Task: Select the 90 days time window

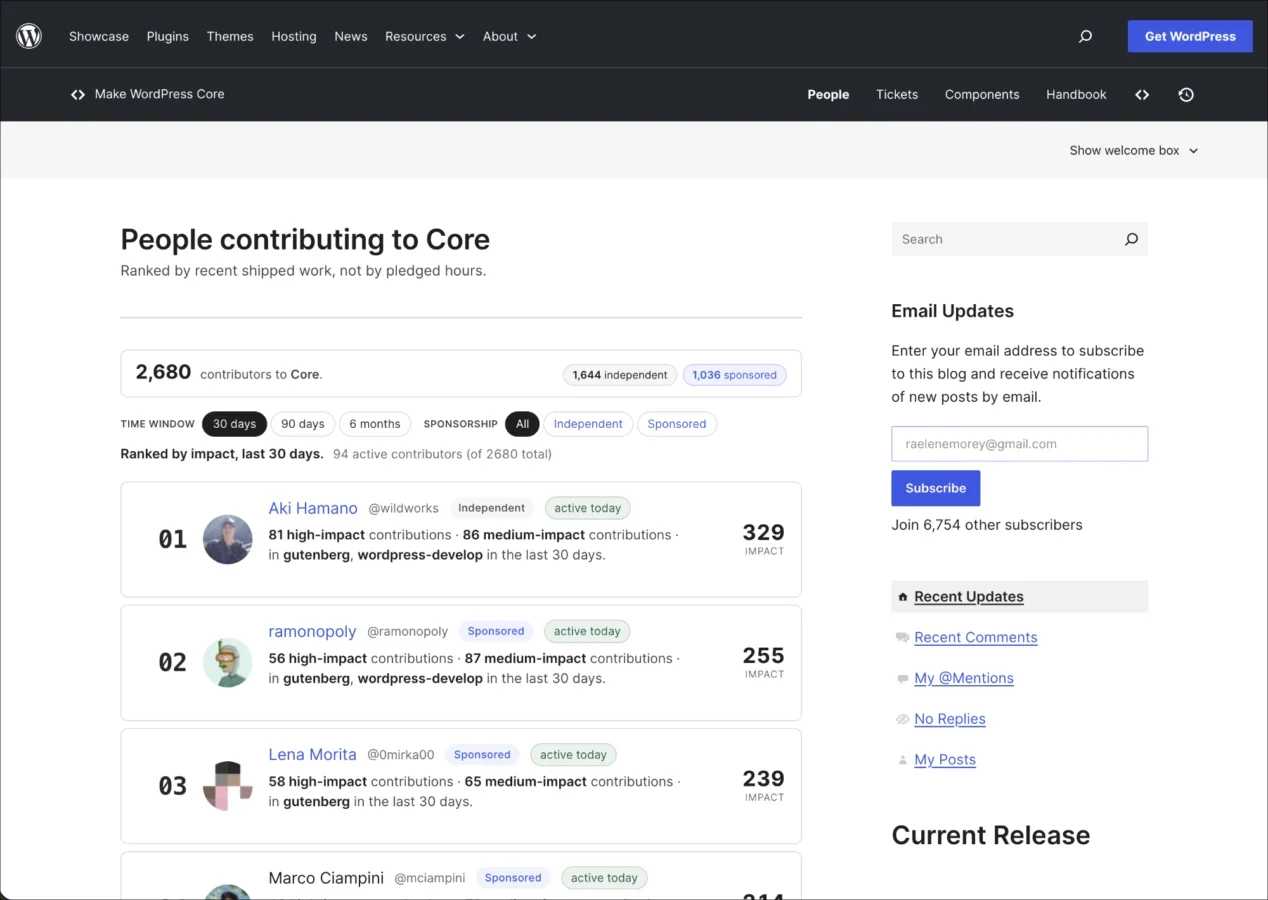Action: (x=302, y=424)
